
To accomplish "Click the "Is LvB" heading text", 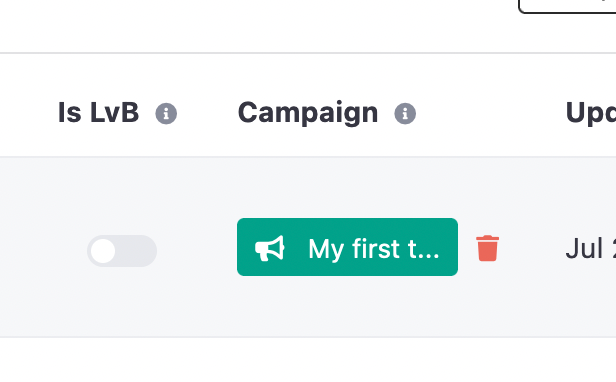I will [x=98, y=112].
